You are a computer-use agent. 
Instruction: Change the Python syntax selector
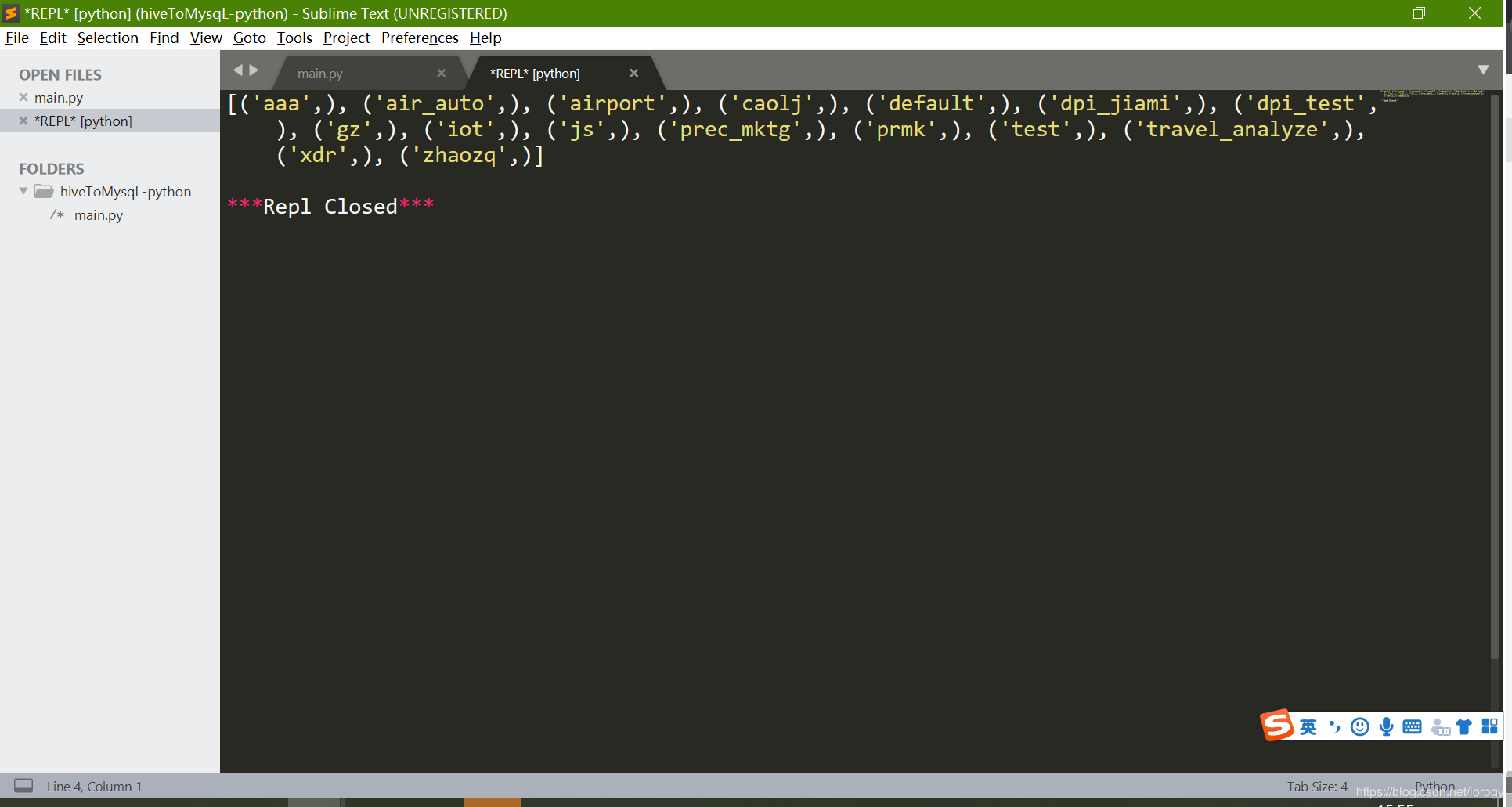pos(1434,786)
